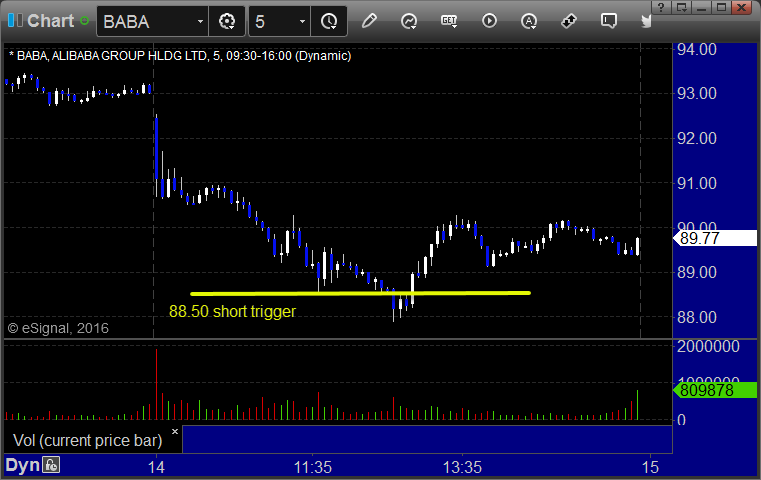Click the Chart window title text
761x480 pixels.
click(50, 21)
